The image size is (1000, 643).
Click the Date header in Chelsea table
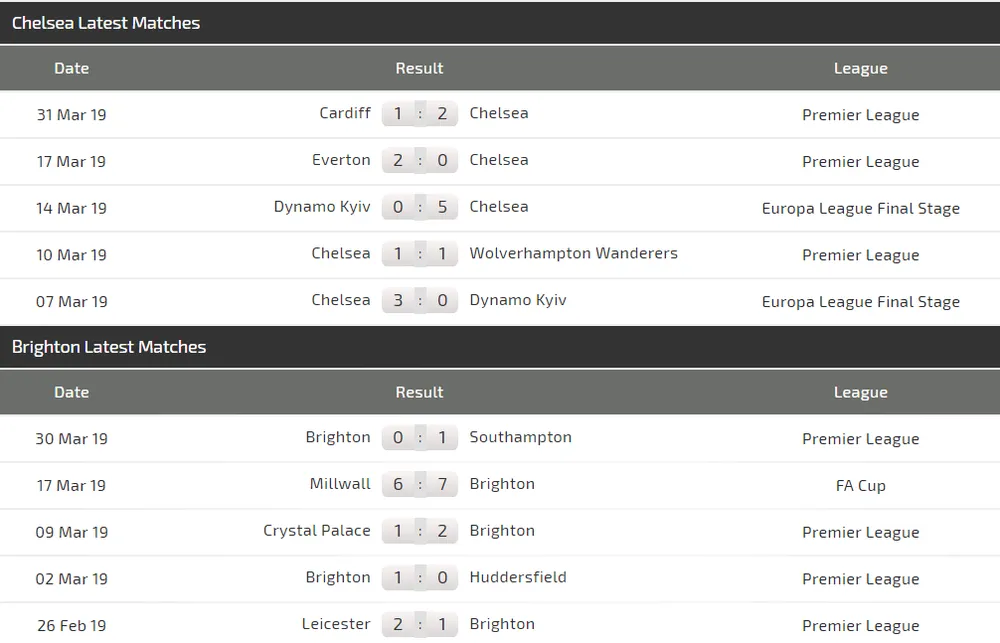tap(71, 68)
